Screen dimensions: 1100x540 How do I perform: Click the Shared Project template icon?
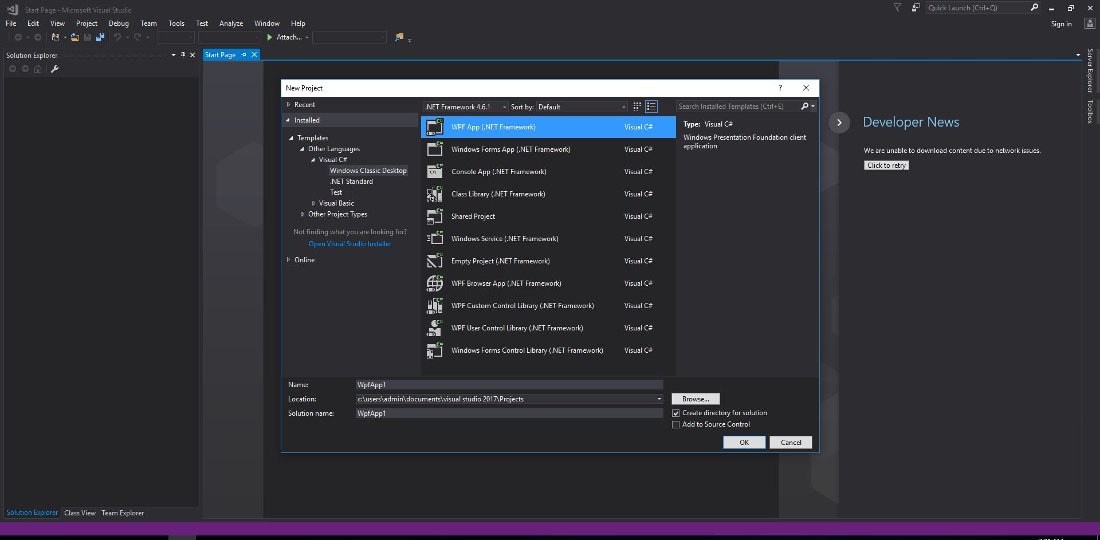coord(435,217)
